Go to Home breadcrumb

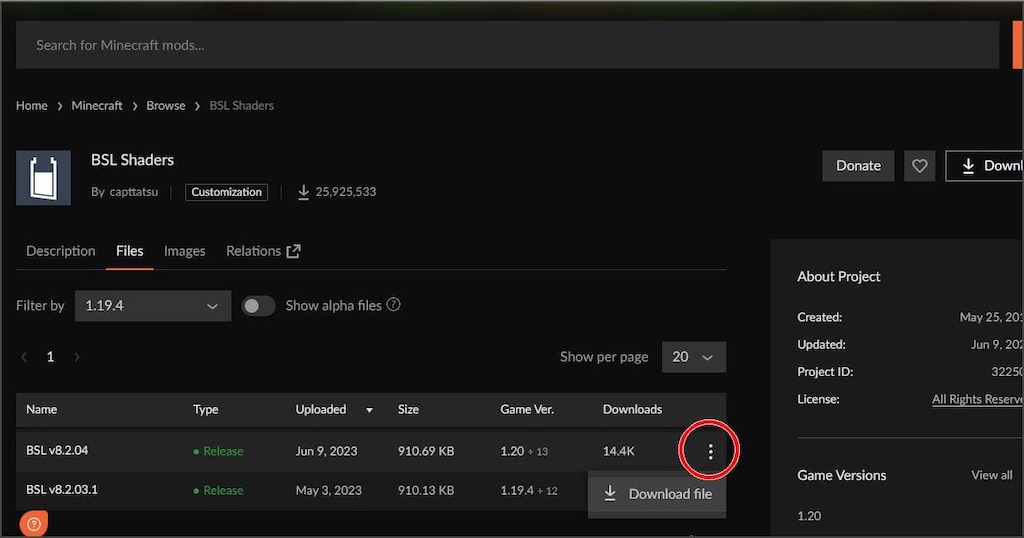[32, 106]
